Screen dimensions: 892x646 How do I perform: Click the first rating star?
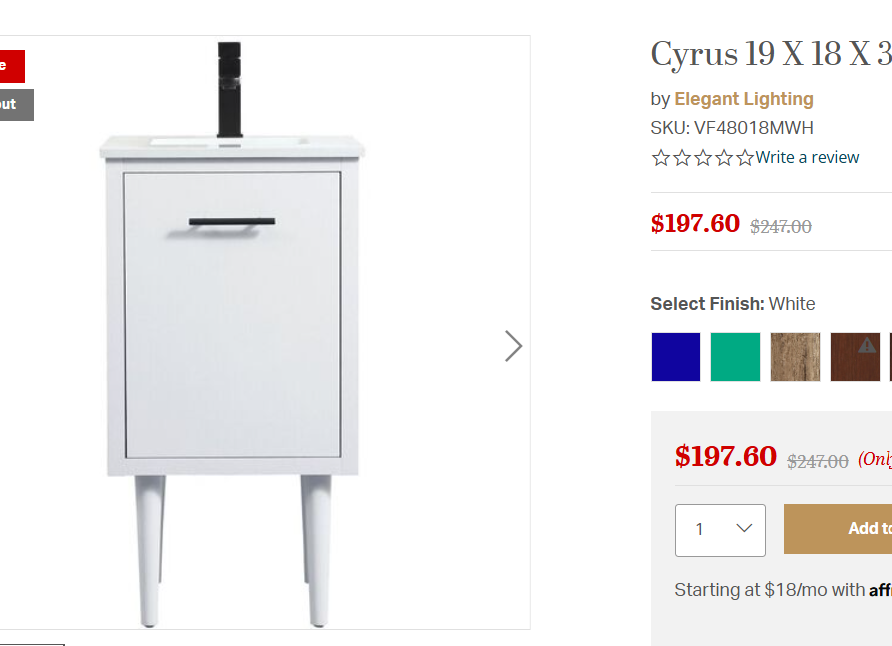coord(661,158)
